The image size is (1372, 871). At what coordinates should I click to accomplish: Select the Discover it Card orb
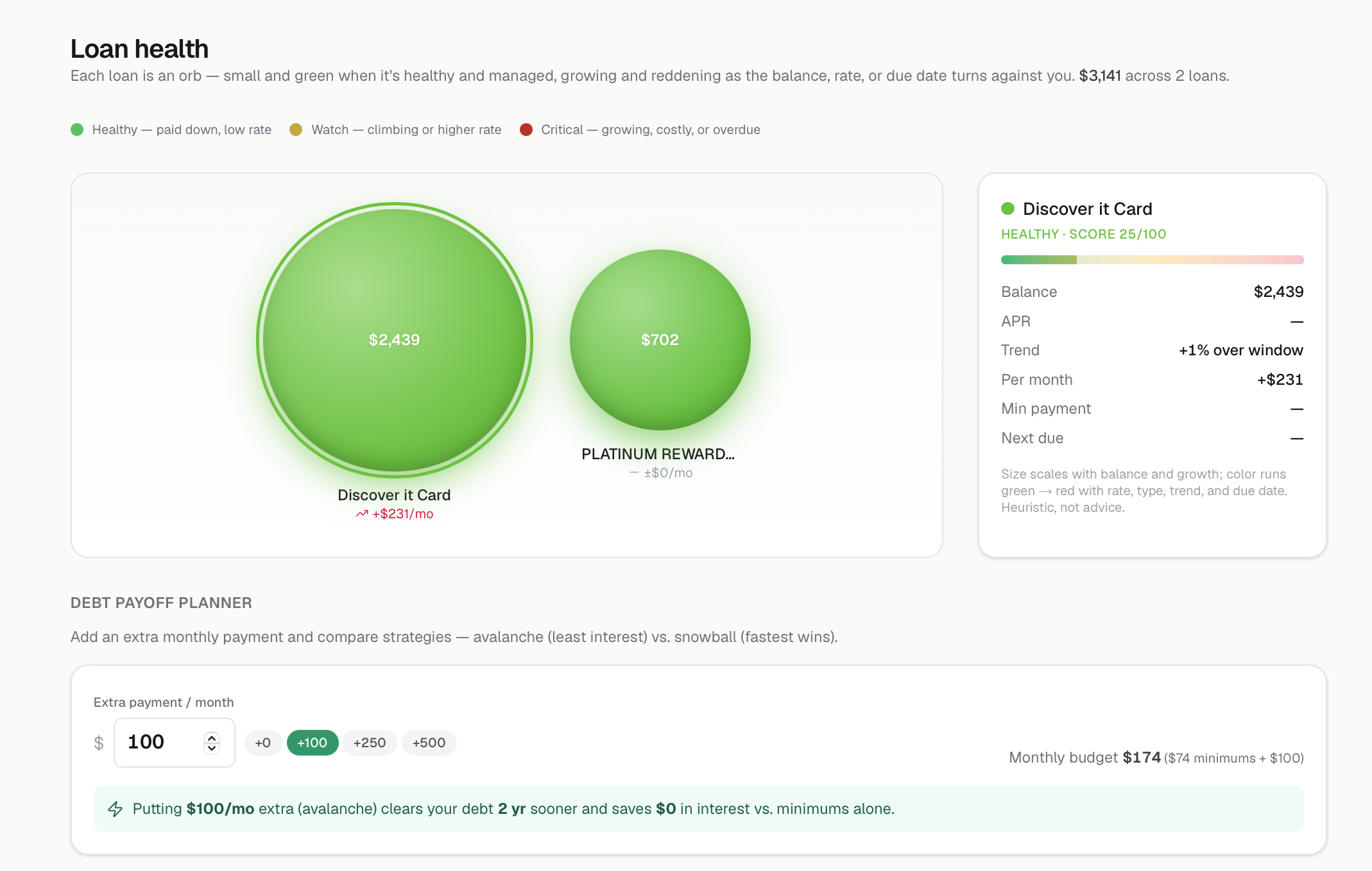[x=394, y=340]
